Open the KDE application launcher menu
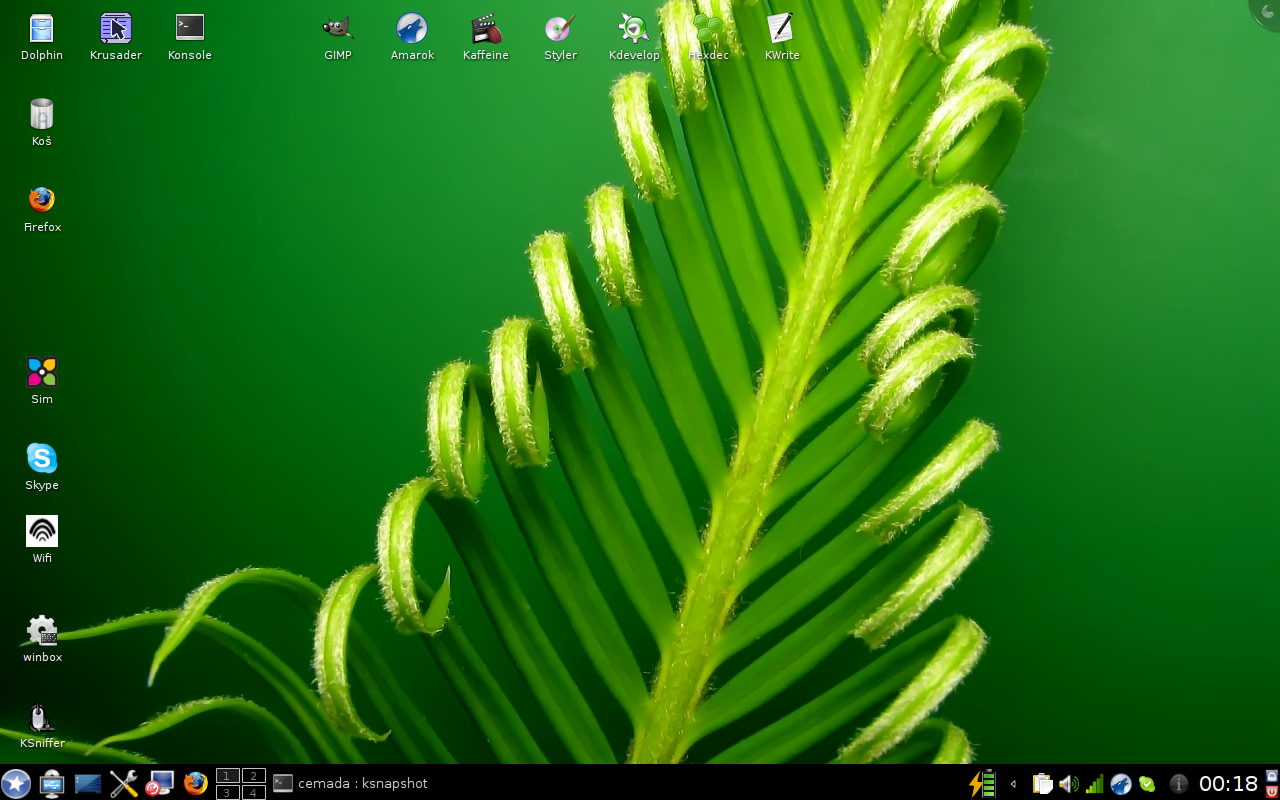 click(x=16, y=783)
